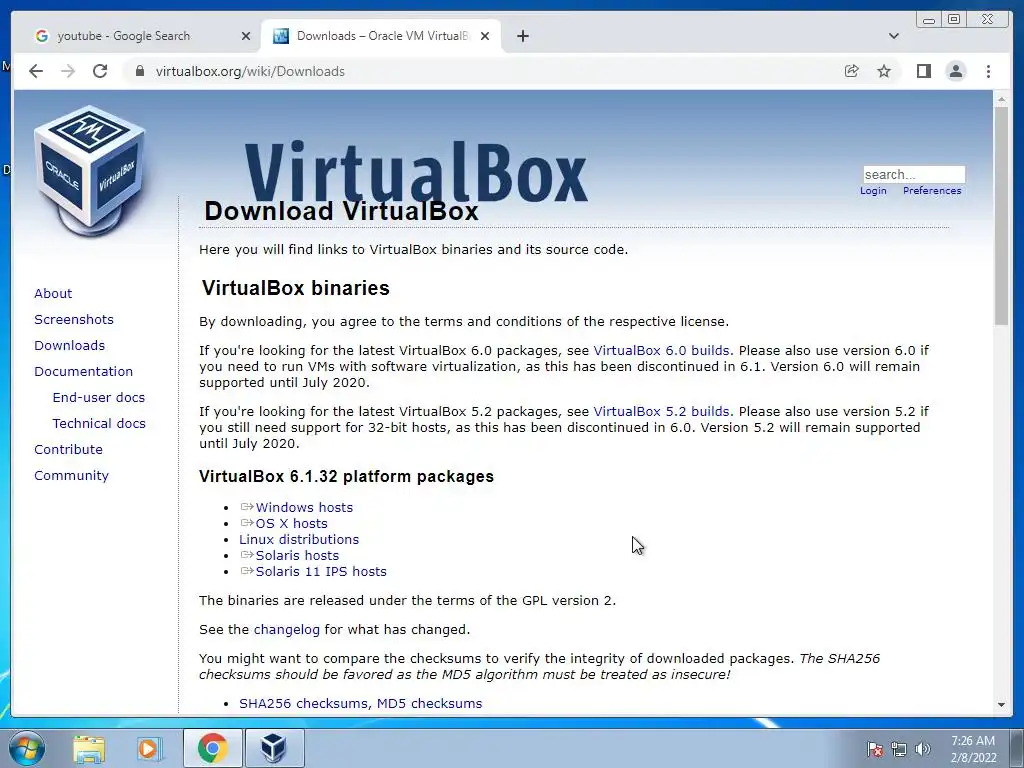This screenshot has width=1024, height=768.
Task: Open Contribute in the sidebar
Action: (69, 450)
